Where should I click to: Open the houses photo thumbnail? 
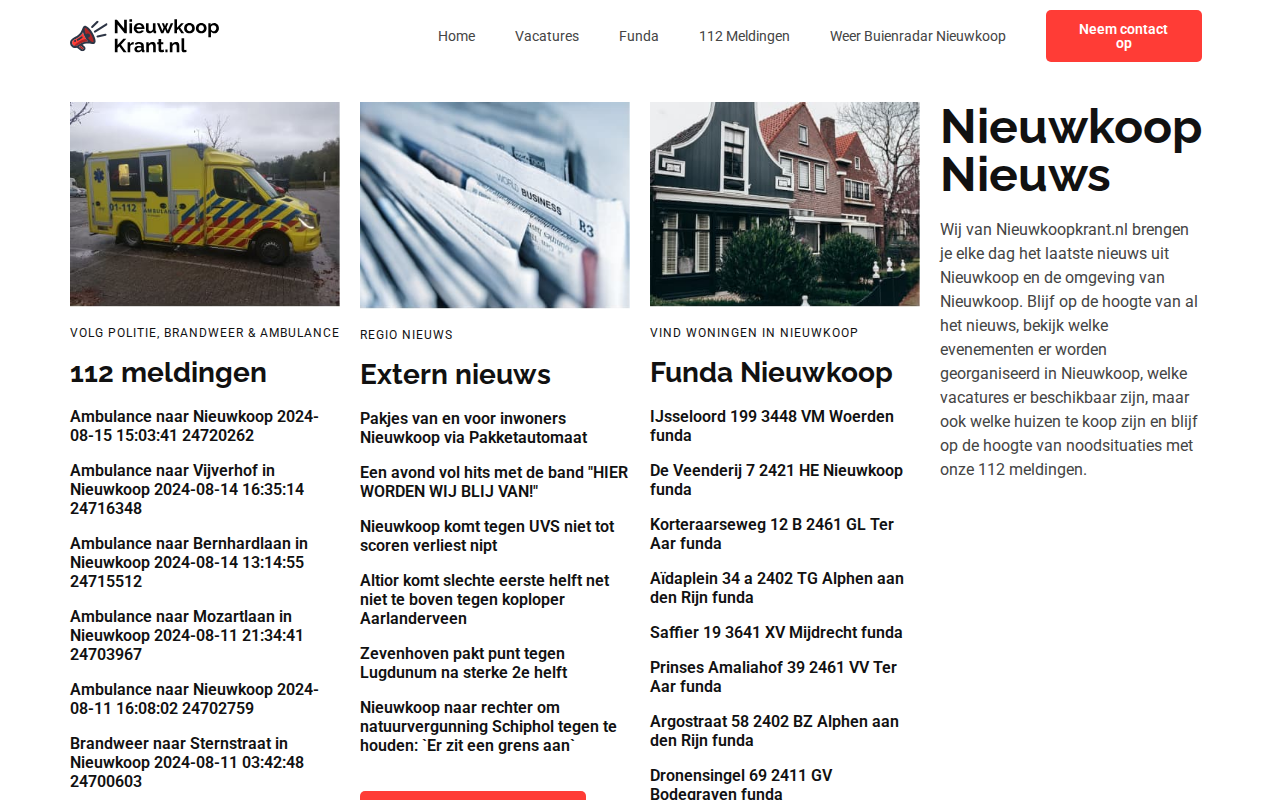(x=785, y=204)
